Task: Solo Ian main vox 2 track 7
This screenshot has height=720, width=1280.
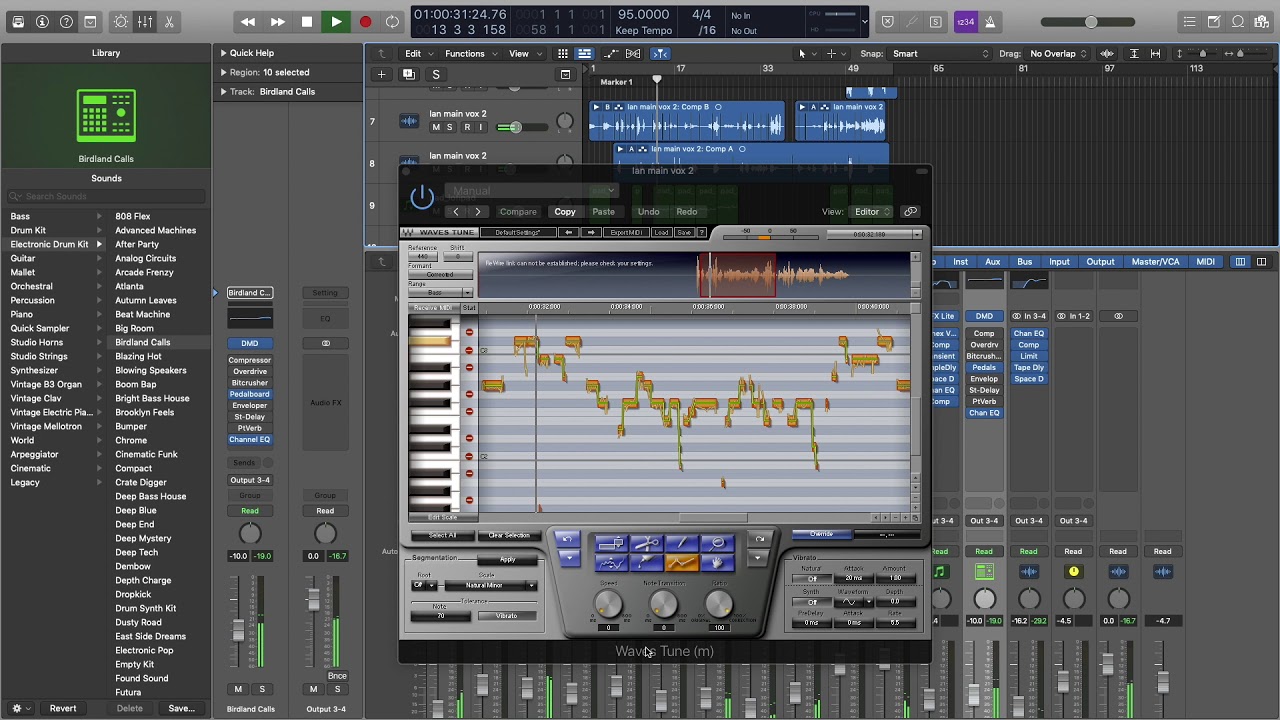Action: (x=450, y=127)
